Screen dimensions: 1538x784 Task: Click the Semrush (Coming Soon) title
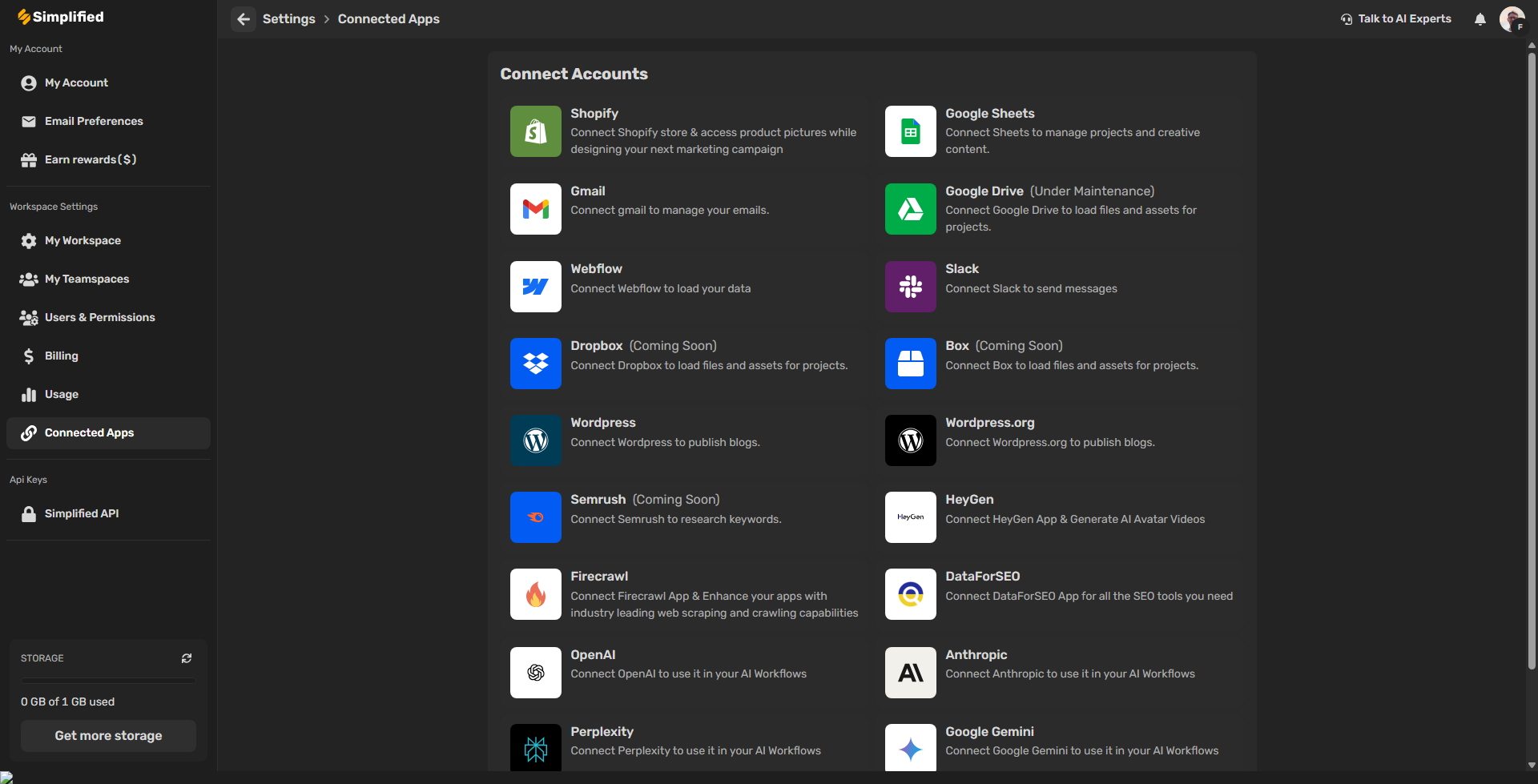click(645, 500)
